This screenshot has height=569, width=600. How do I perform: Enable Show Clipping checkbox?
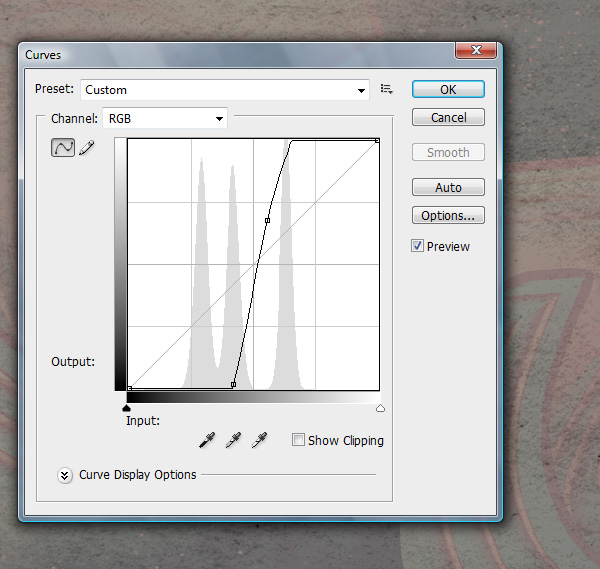point(298,440)
